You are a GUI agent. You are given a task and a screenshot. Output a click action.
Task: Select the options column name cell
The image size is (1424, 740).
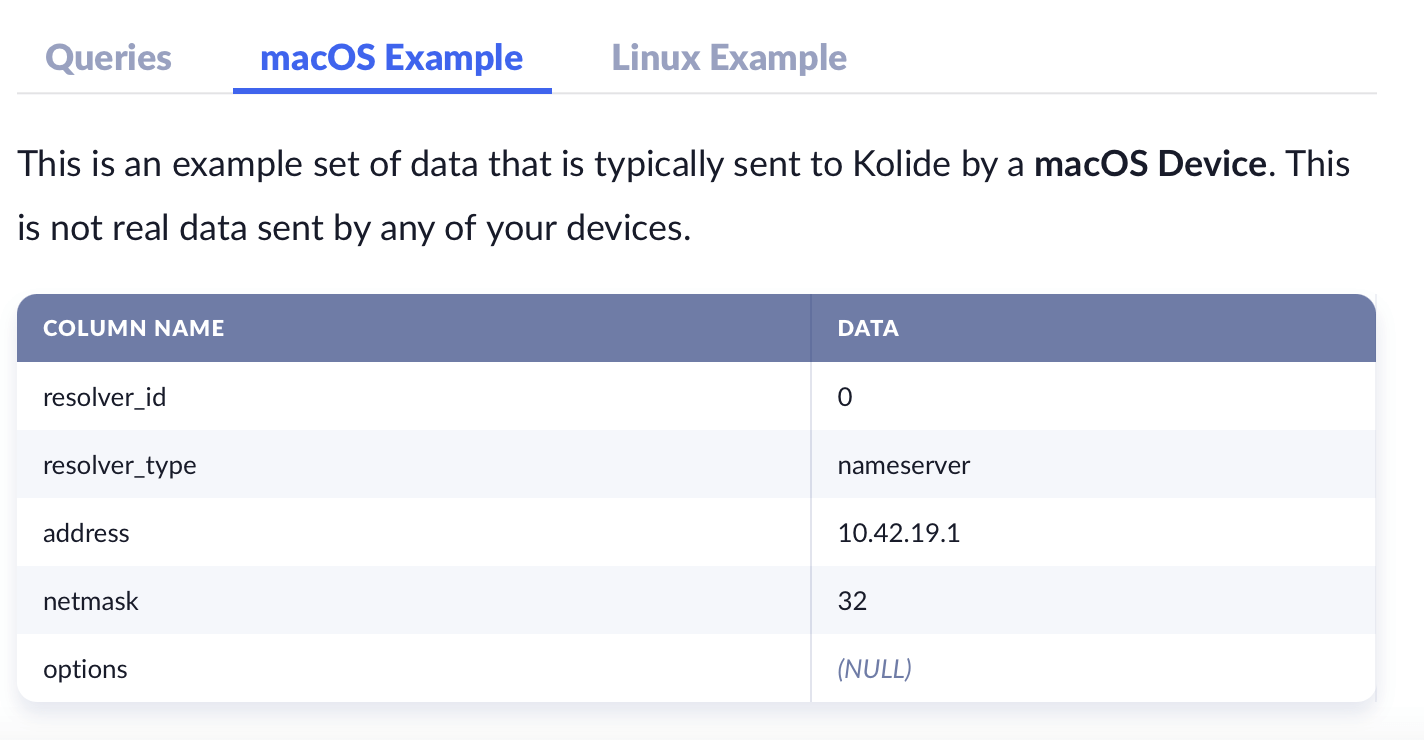85,670
